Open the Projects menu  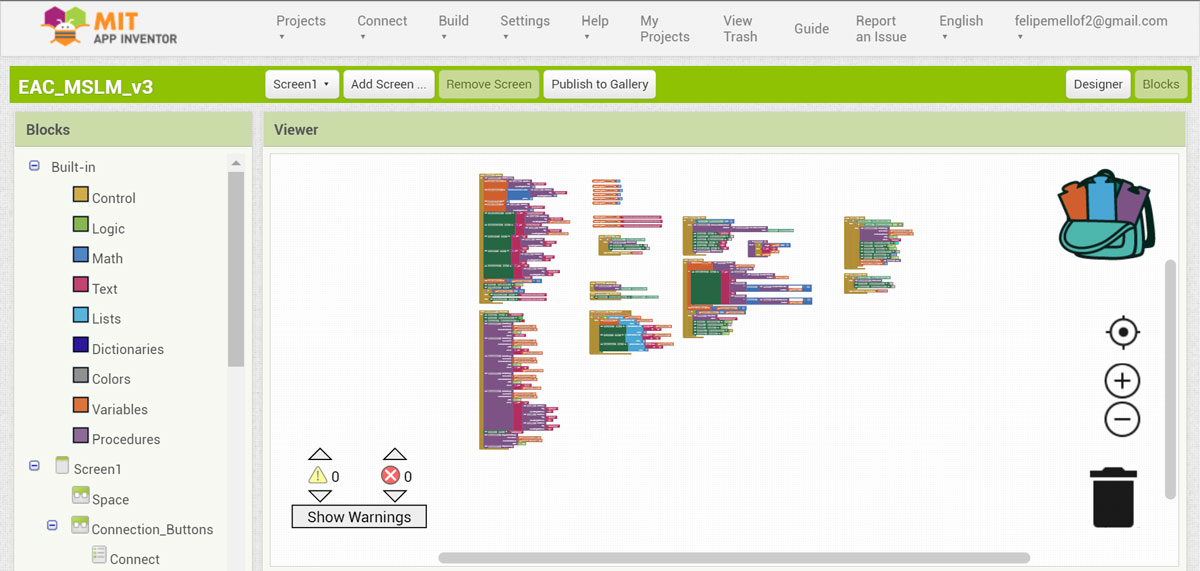[x=301, y=28]
